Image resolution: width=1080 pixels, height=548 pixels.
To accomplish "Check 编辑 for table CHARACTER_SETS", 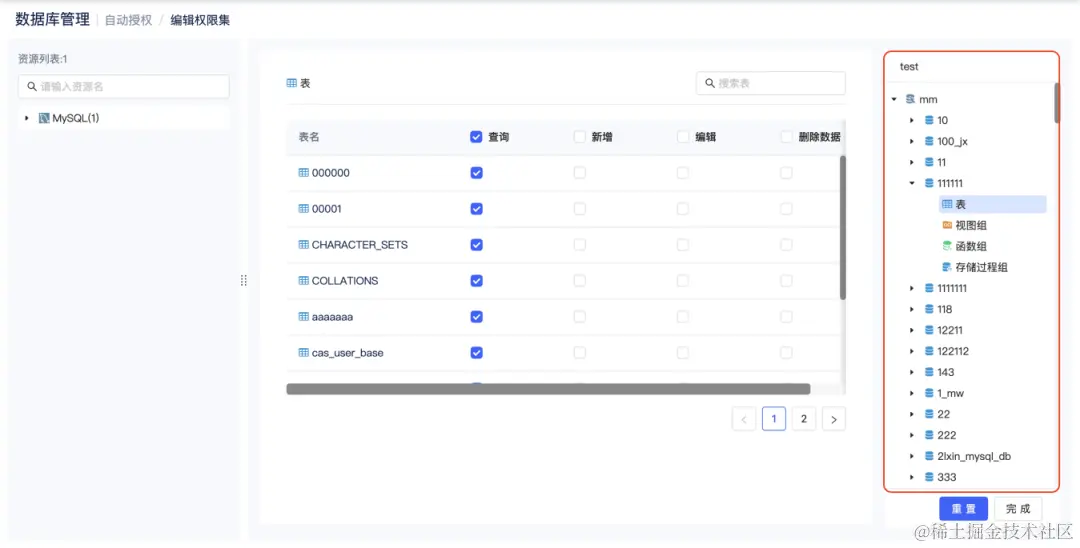I will click(683, 244).
